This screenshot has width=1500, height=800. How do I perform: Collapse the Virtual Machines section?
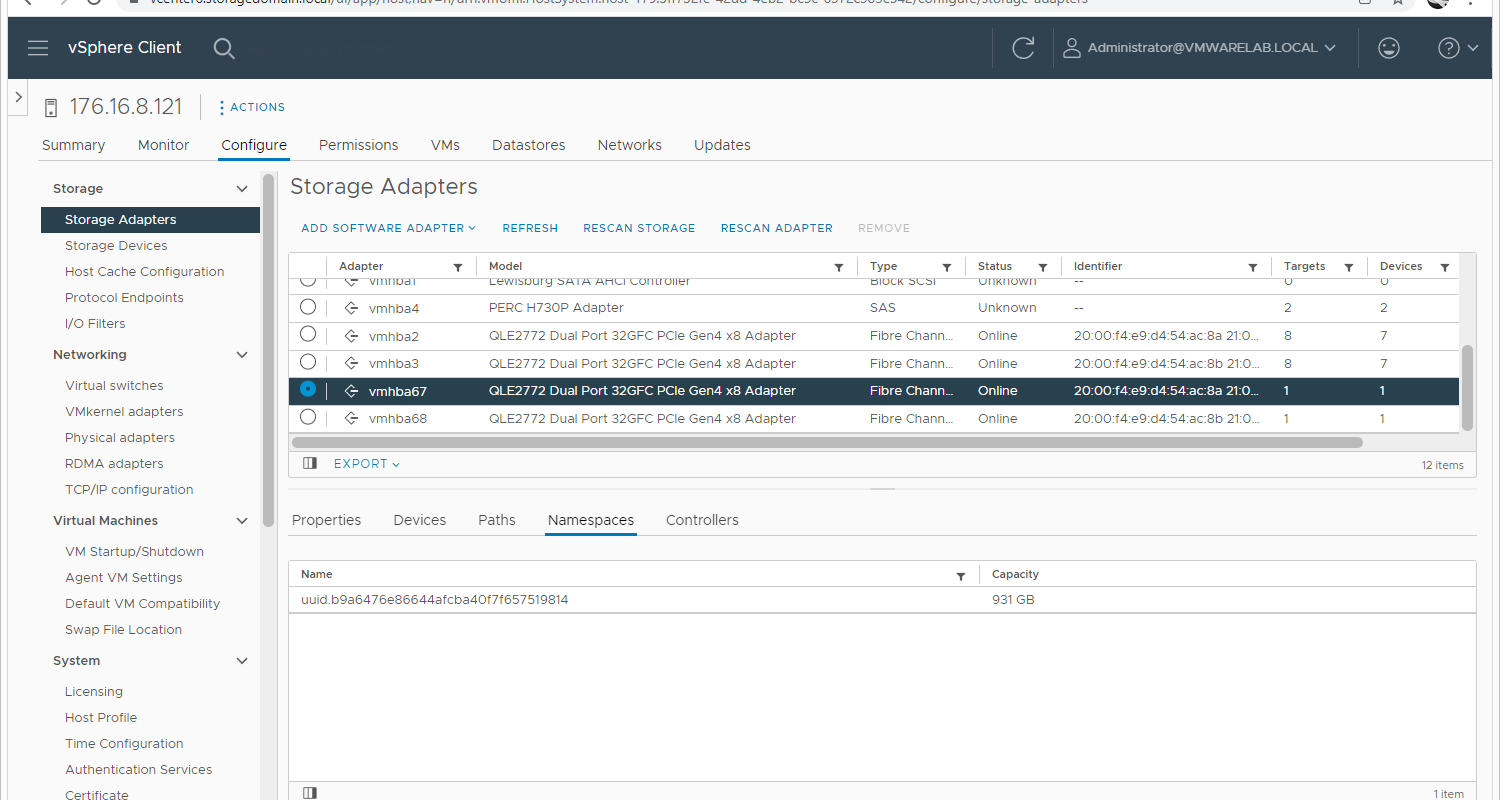click(x=241, y=521)
